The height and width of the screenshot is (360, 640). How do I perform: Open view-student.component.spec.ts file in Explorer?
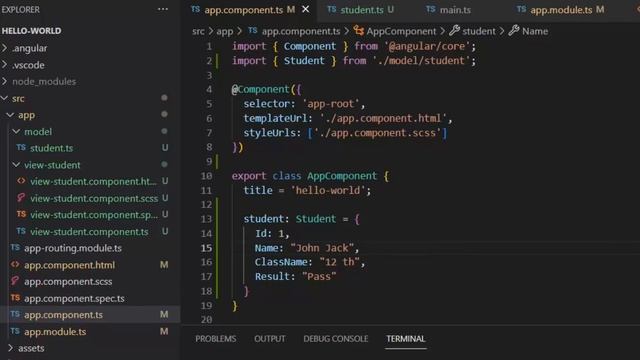(x=94, y=215)
